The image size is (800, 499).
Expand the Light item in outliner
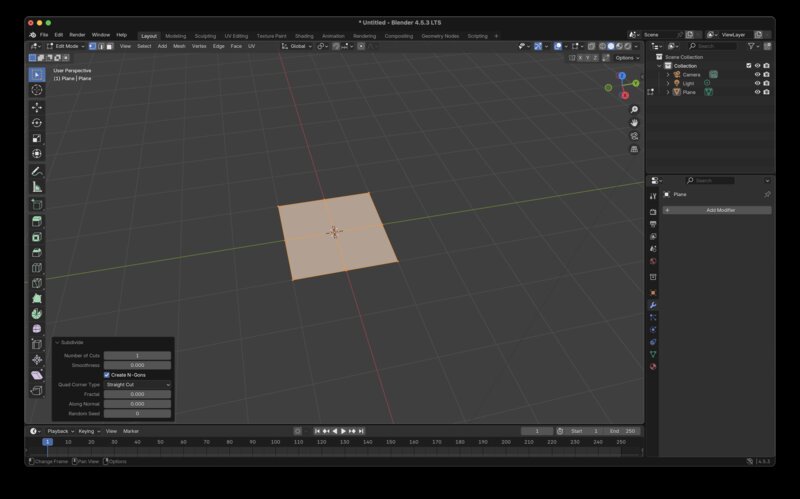click(x=668, y=83)
